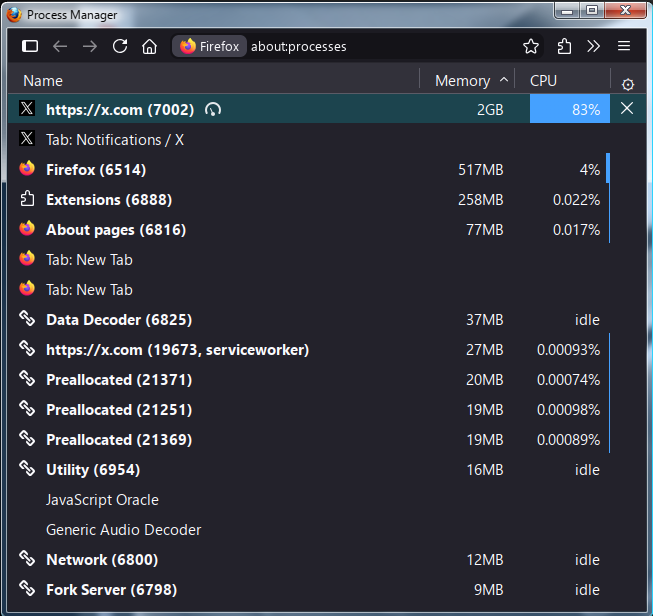Viewport: 653px width, 616px height.
Task: Click the X favicon of x.com (7002)
Action: click(x=27, y=108)
